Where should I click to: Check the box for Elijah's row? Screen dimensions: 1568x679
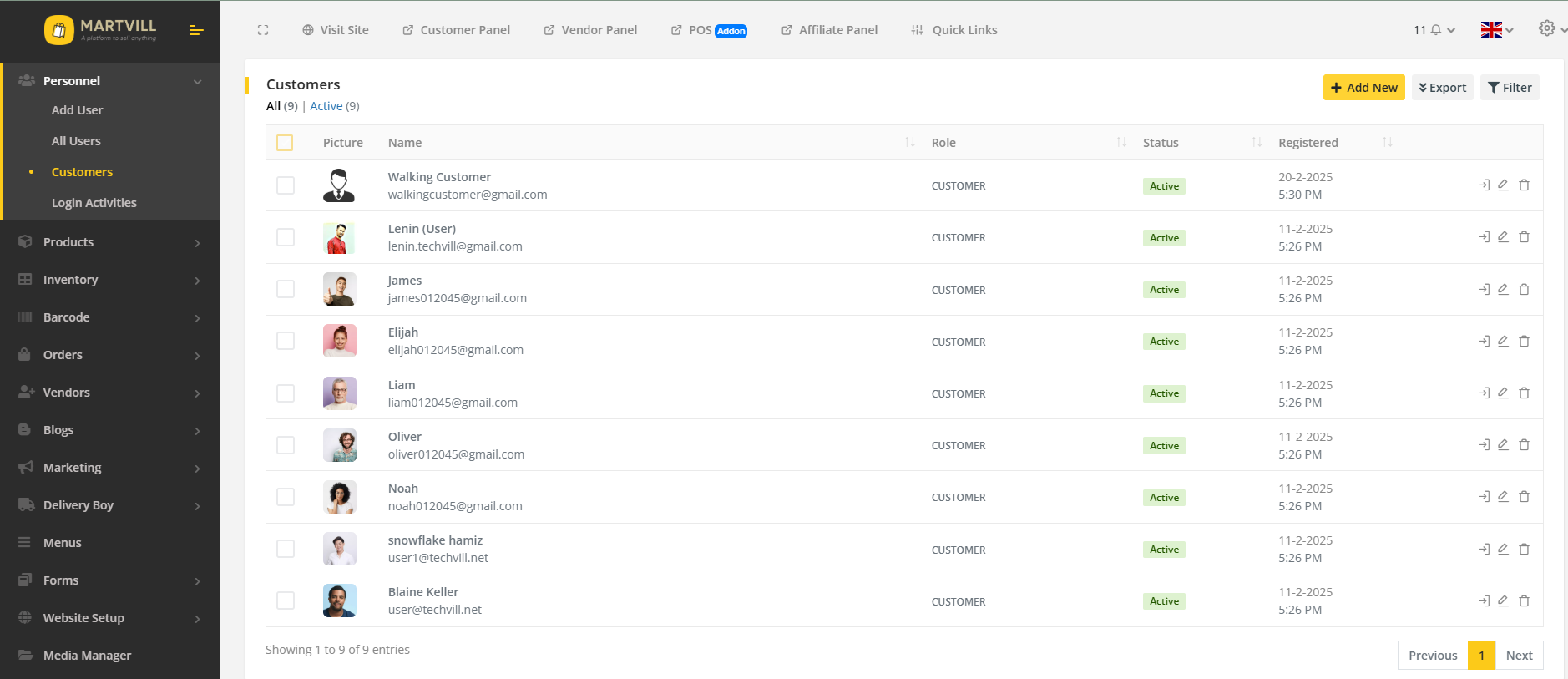(x=286, y=341)
